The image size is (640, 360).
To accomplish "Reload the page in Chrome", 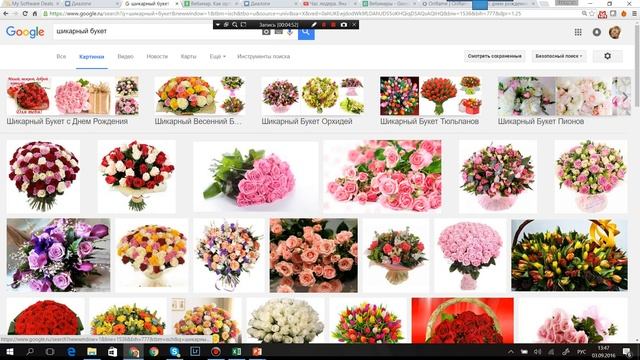I will point(25,13).
